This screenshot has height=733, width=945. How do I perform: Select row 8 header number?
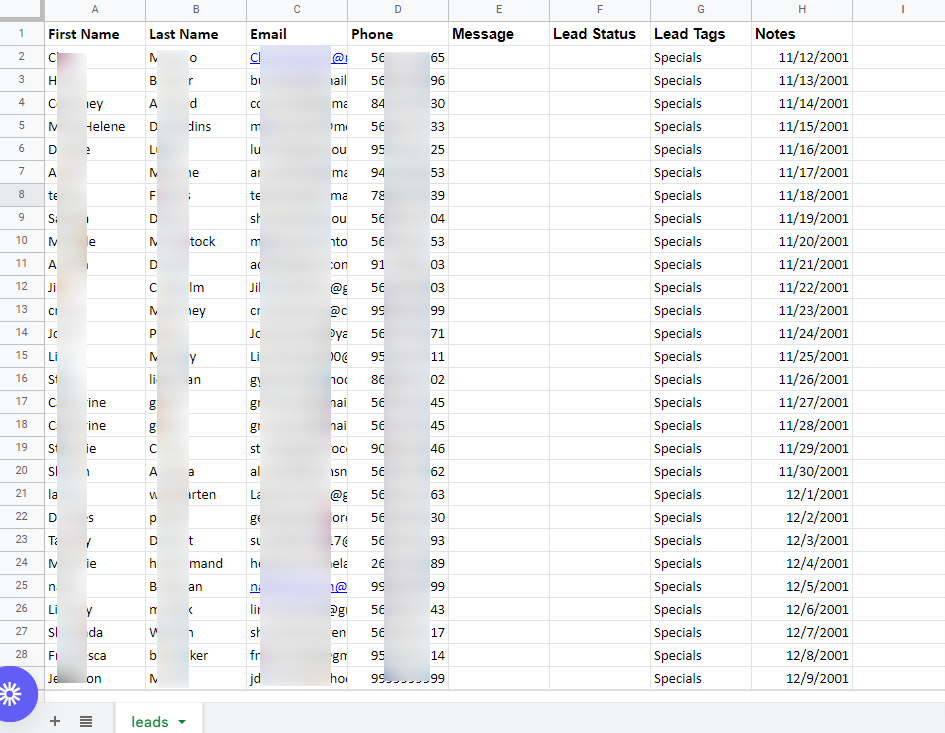(x=22, y=195)
